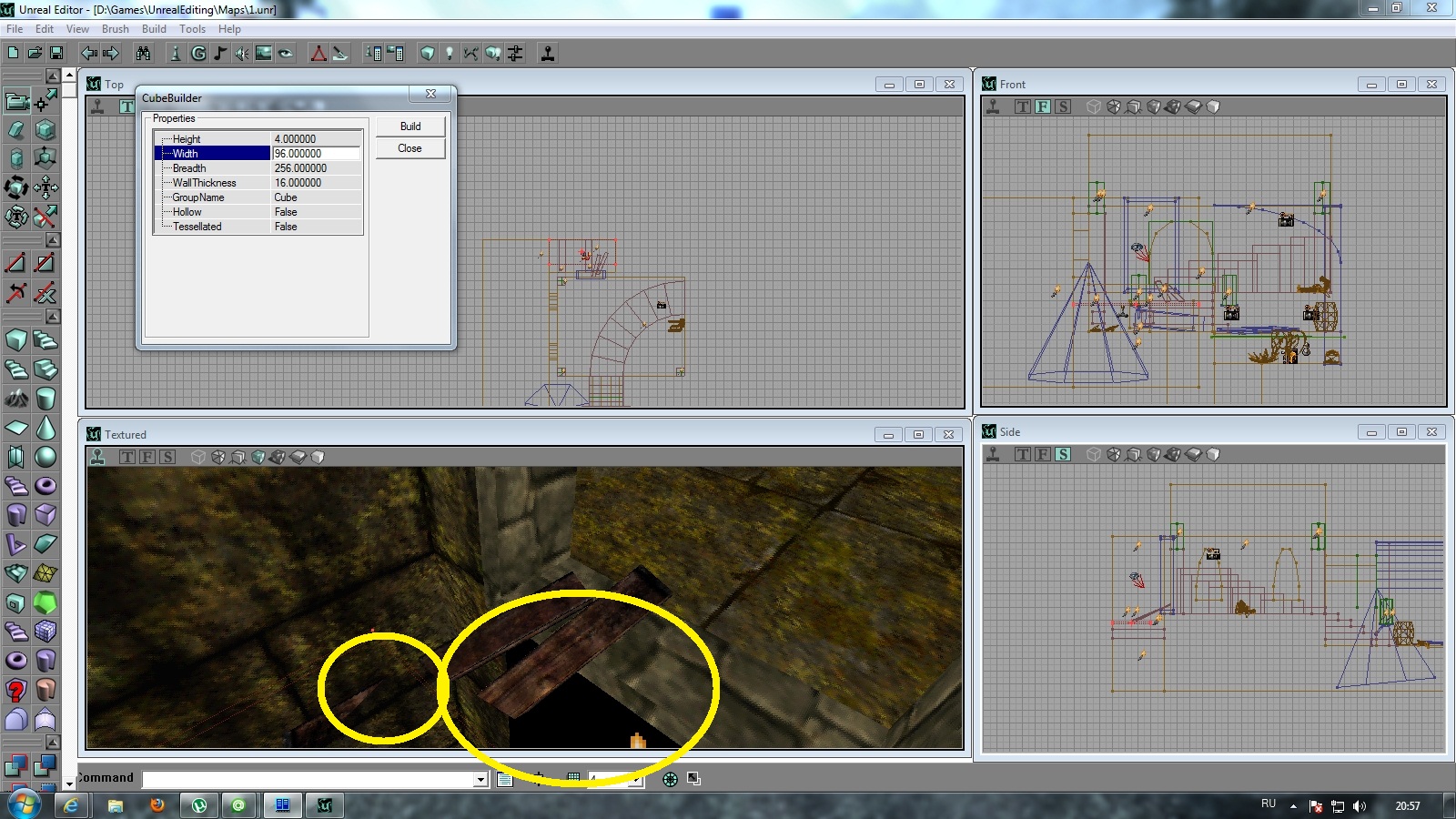Select the Brush Rotate tool
The width and height of the screenshot is (1456, 819).
pos(16,187)
